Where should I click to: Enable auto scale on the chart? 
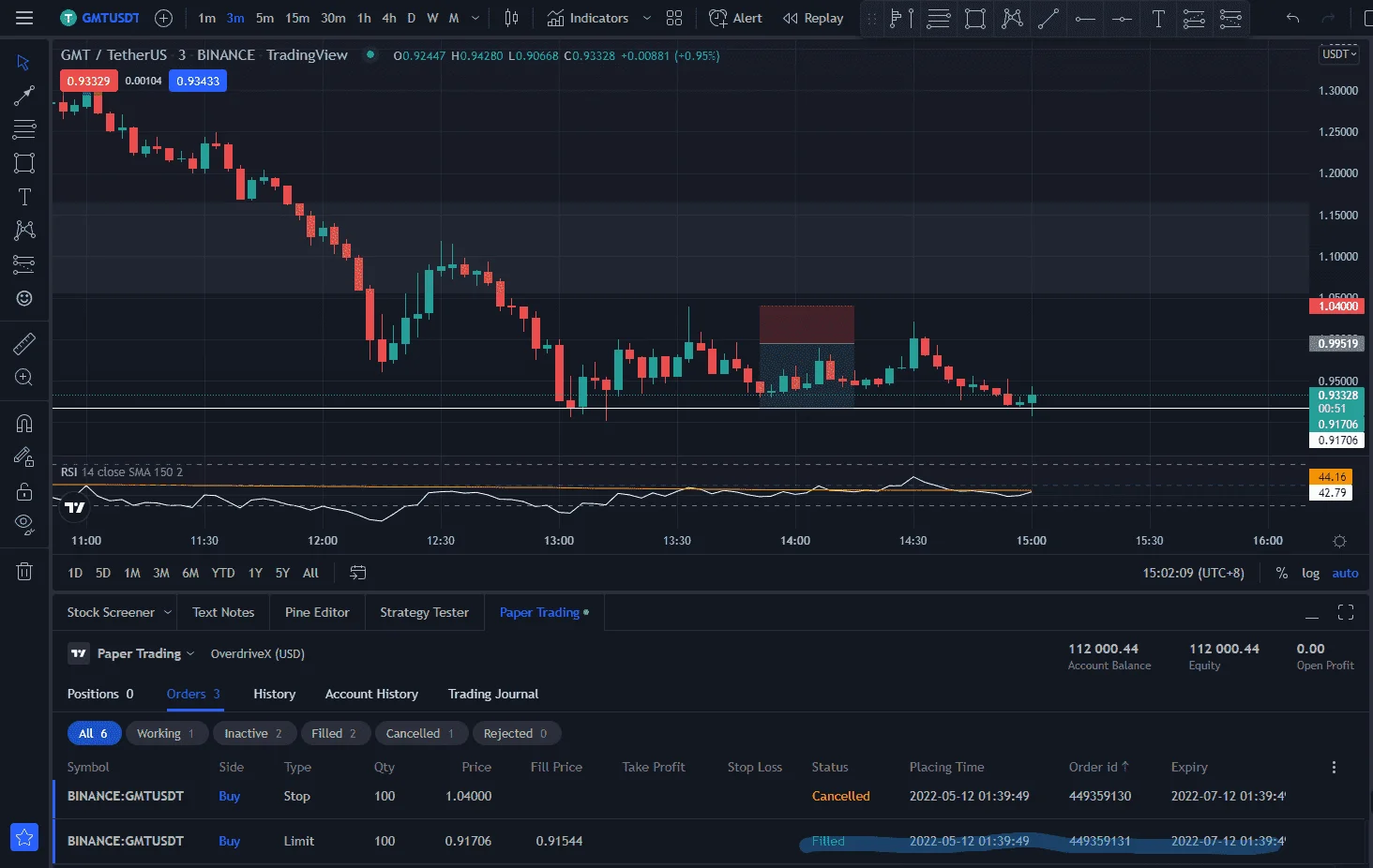1345,573
